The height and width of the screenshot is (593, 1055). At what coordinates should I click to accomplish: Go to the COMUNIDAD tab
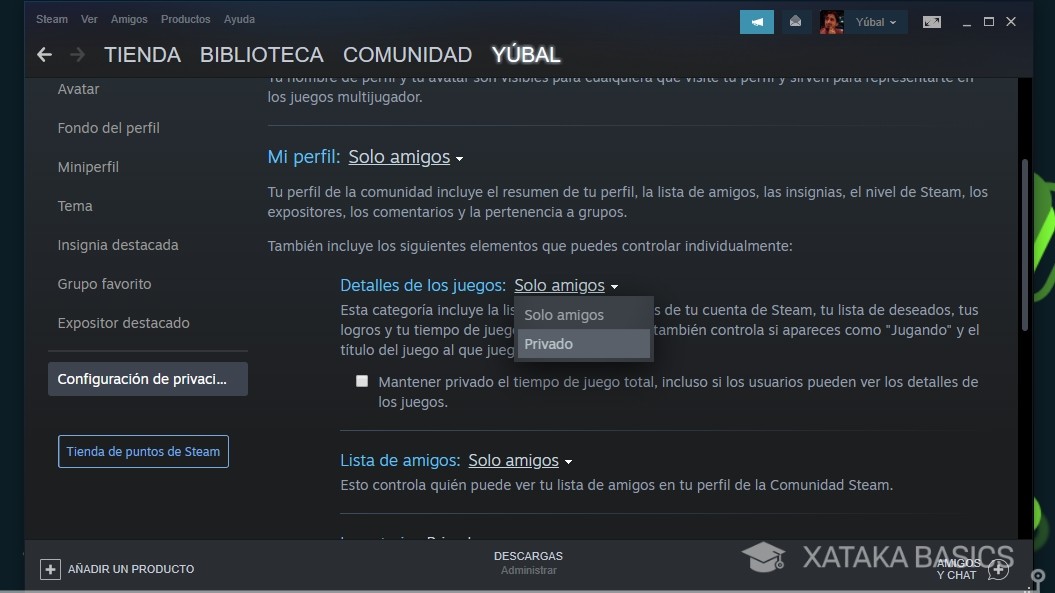coord(408,55)
